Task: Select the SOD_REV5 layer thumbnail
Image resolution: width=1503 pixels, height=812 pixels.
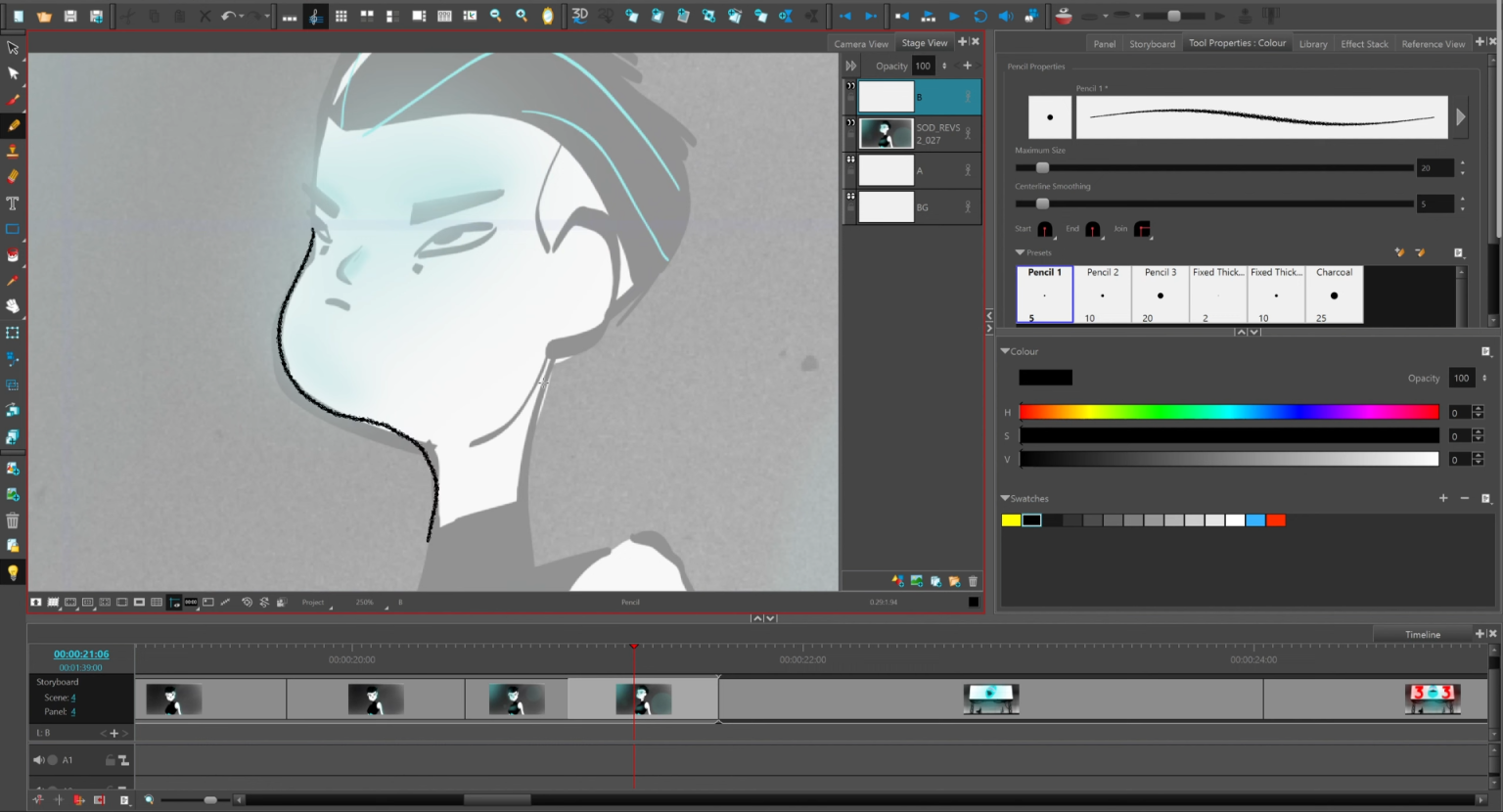Action: point(886,133)
